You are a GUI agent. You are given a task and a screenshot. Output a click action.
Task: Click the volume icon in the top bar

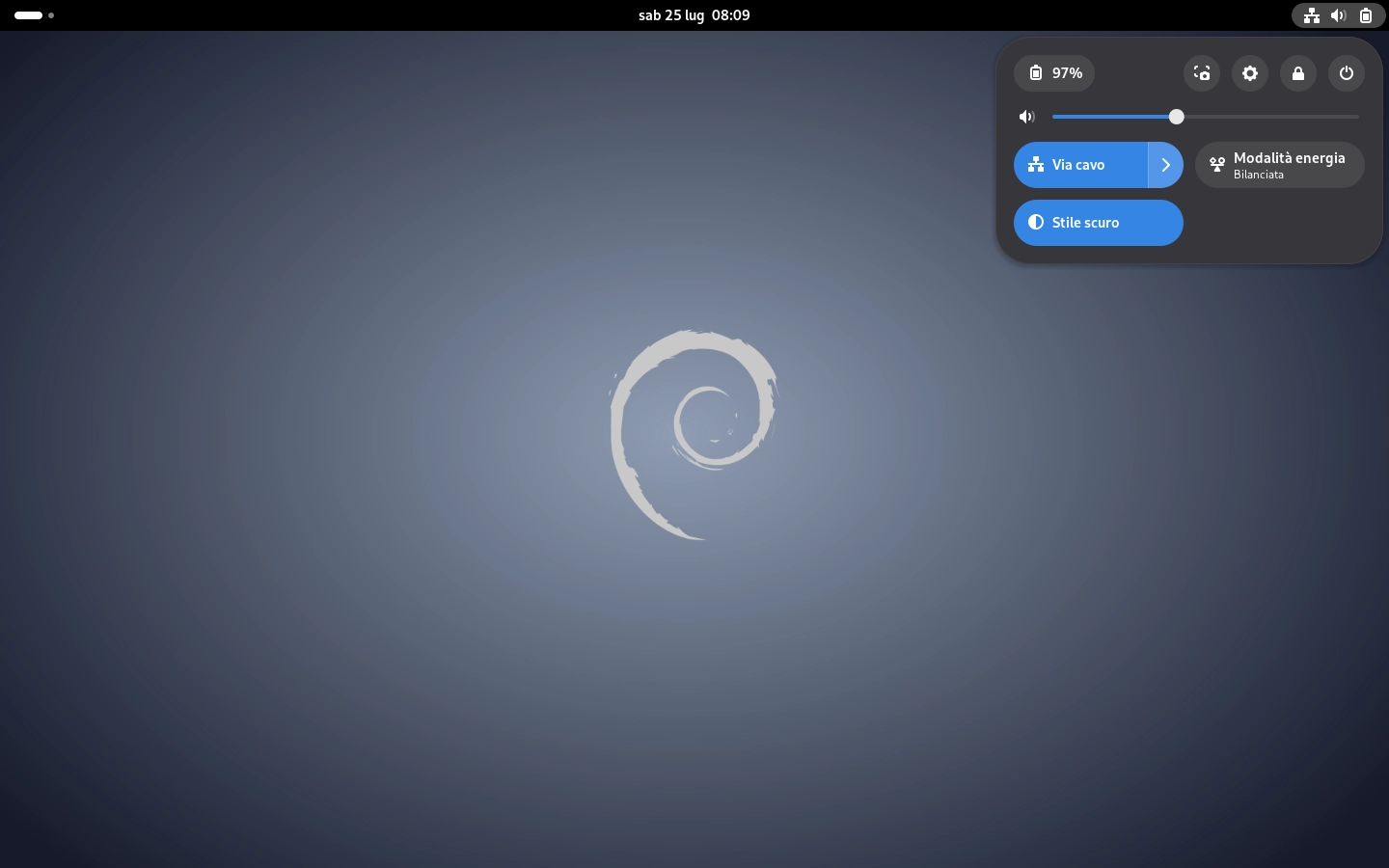1339,15
